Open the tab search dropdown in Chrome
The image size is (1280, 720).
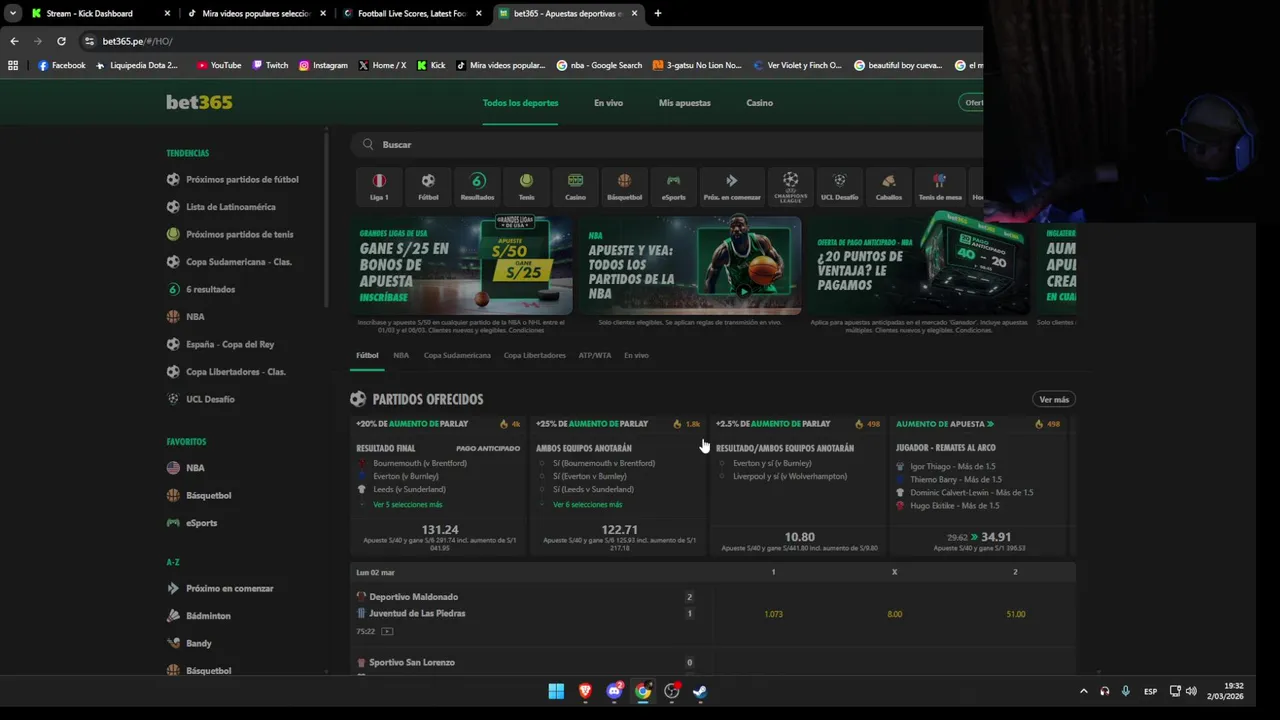(x=13, y=13)
